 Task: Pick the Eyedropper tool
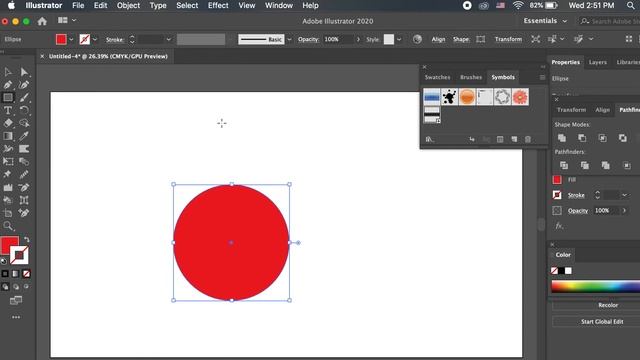click(24, 136)
